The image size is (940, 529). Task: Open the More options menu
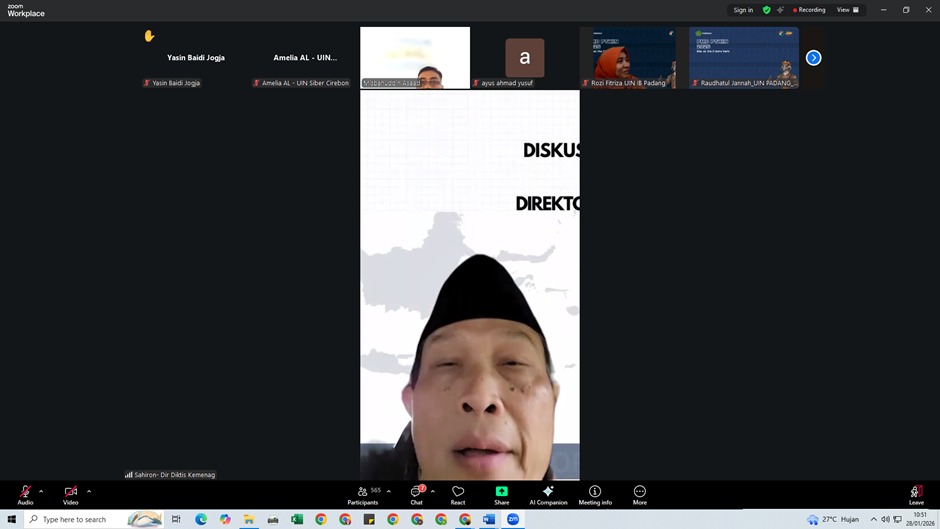point(640,495)
